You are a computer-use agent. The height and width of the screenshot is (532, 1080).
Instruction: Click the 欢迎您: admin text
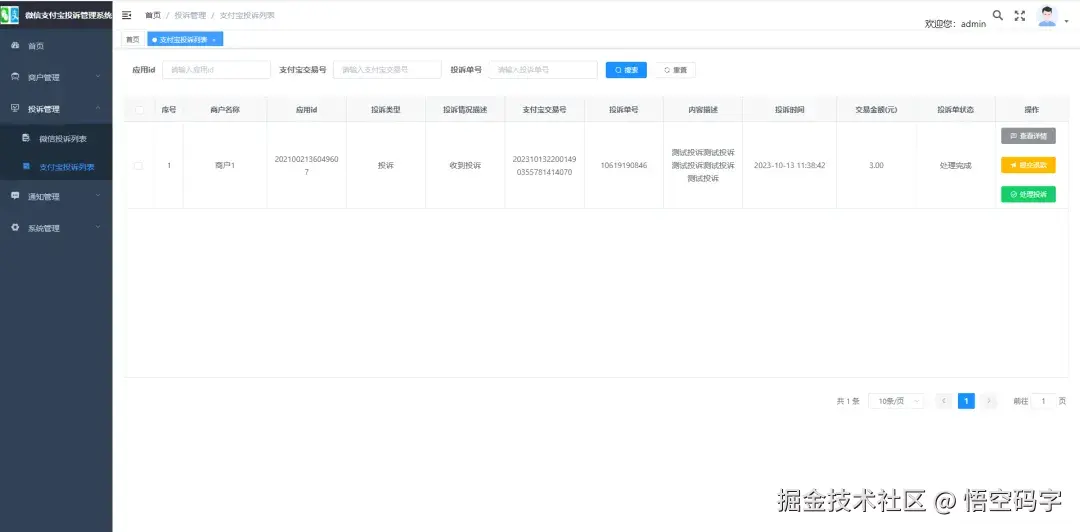pyautogui.click(x=955, y=23)
